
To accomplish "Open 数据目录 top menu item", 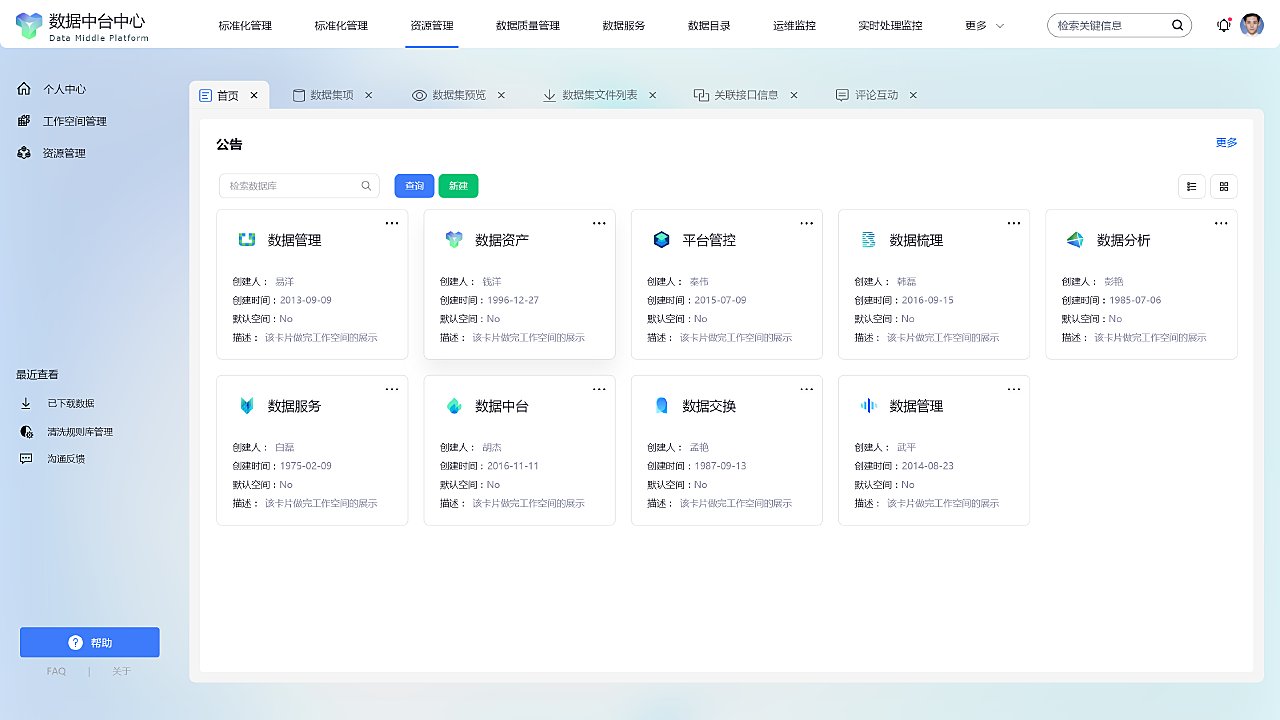I will click(x=709, y=26).
